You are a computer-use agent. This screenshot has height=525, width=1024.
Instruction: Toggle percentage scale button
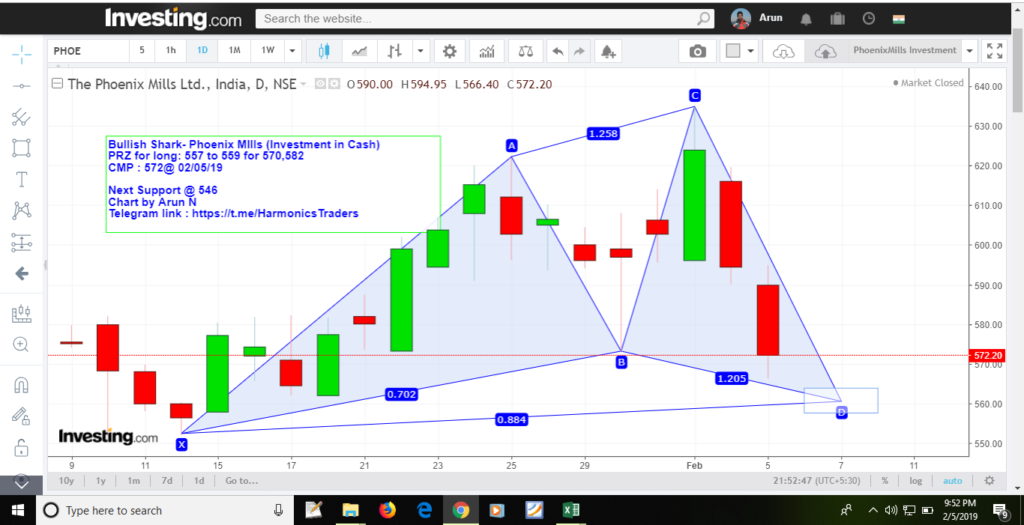885,481
